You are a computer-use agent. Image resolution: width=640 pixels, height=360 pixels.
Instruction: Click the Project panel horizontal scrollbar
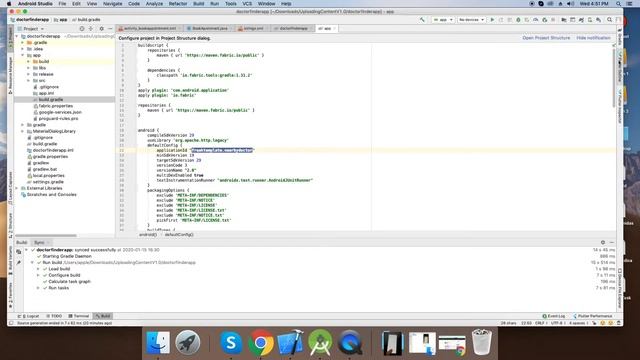(x=46, y=236)
